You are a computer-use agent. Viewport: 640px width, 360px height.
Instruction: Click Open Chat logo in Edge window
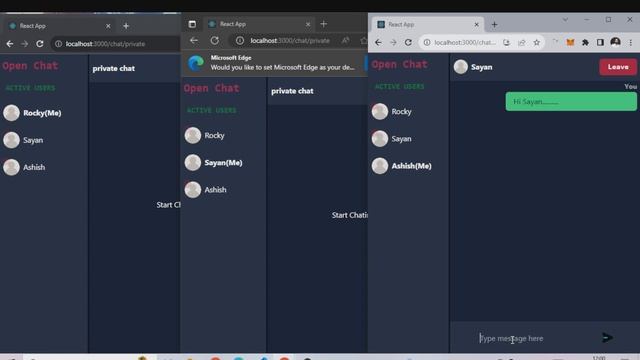[211, 88]
